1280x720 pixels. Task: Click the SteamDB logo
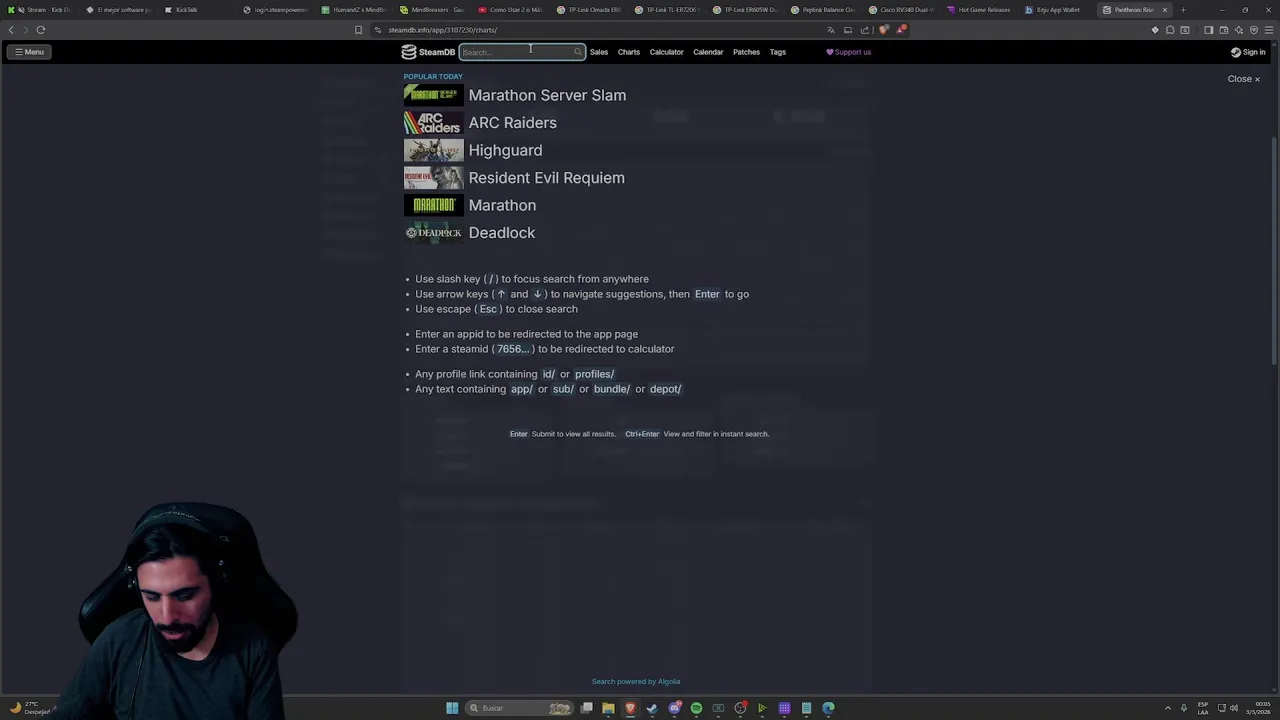click(x=428, y=52)
